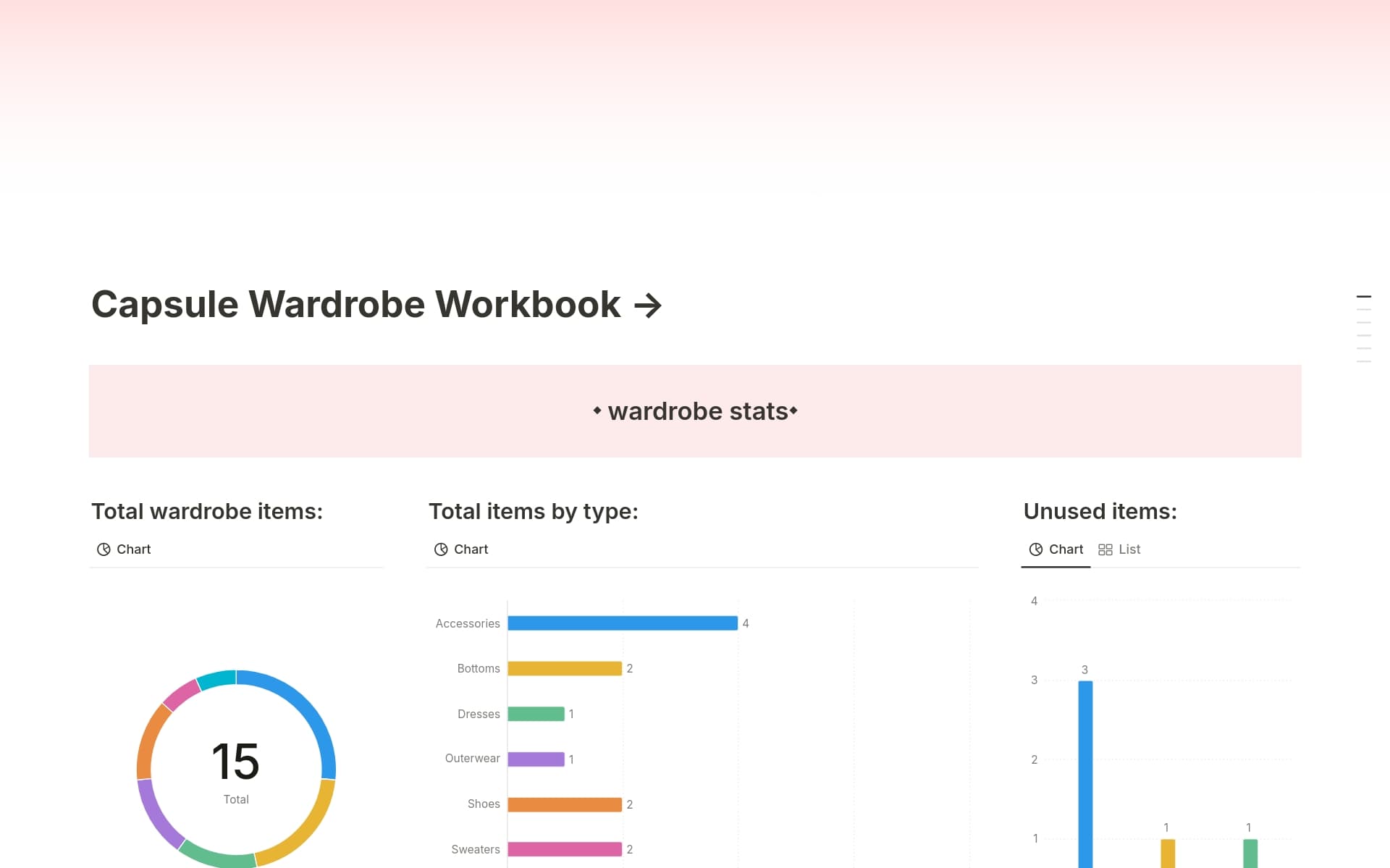Click the orange Shoes bar

[565, 804]
